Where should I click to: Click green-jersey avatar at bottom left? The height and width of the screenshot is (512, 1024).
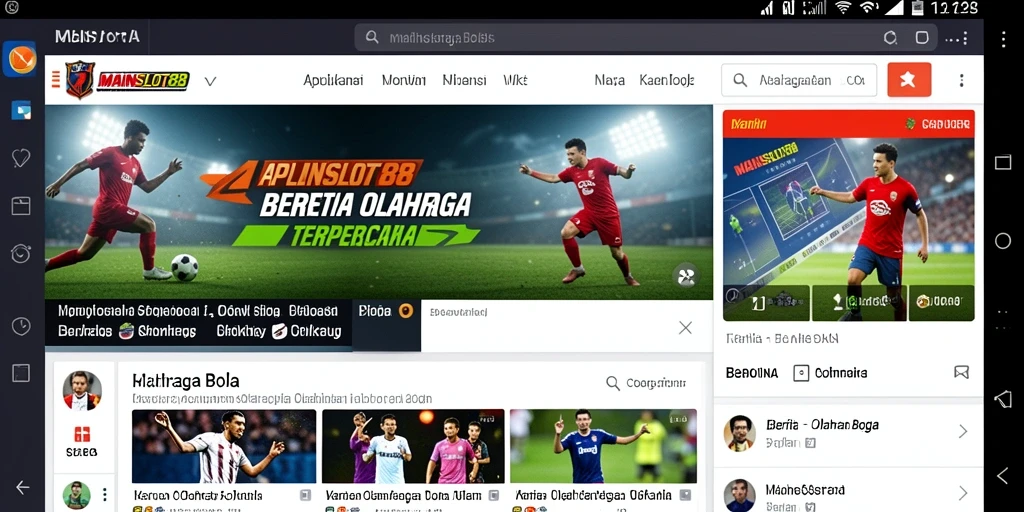(x=76, y=495)
